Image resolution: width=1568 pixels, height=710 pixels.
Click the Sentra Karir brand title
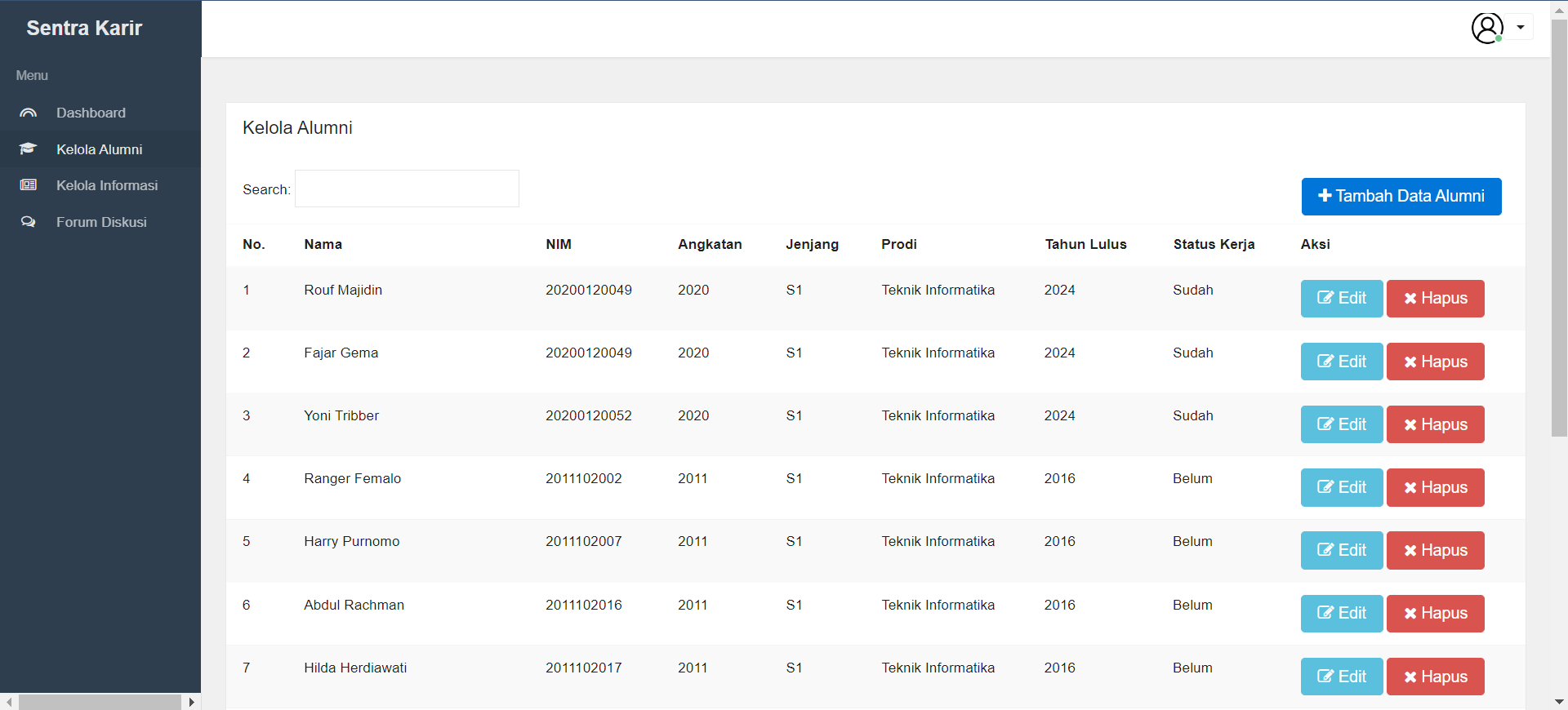point(84,28)
